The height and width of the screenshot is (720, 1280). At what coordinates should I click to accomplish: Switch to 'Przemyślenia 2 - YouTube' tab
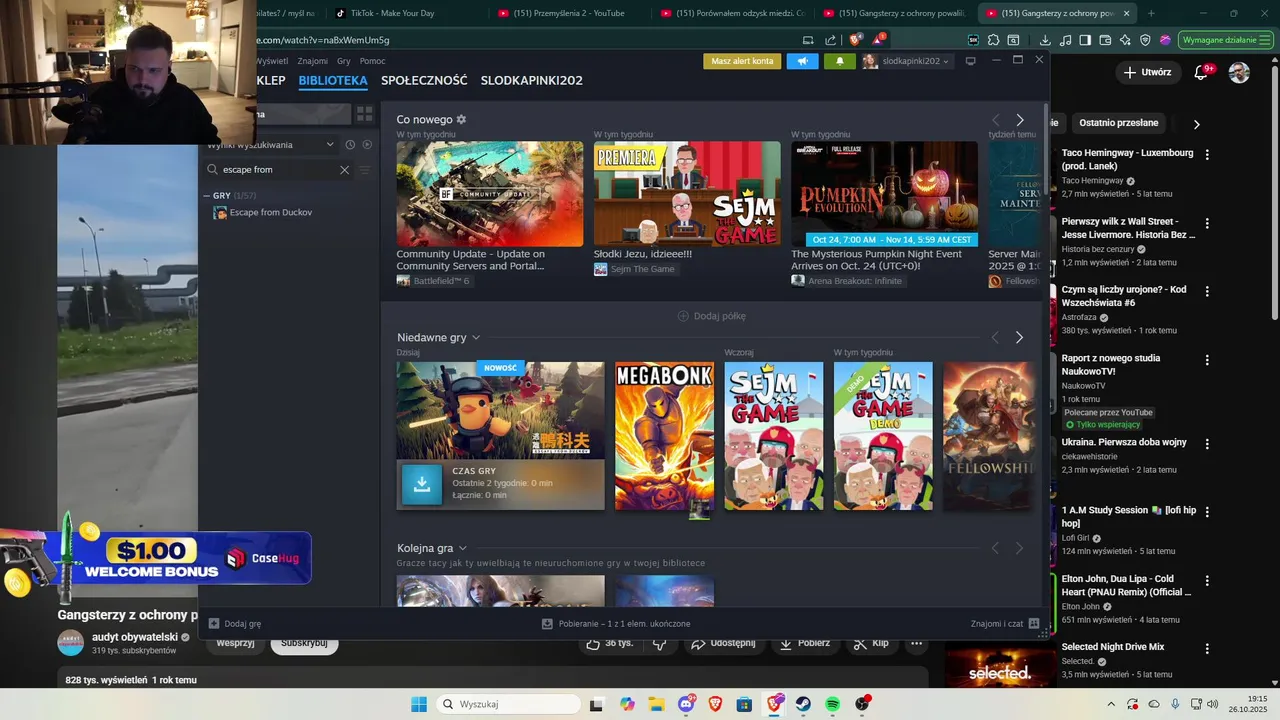click(568, 13)
